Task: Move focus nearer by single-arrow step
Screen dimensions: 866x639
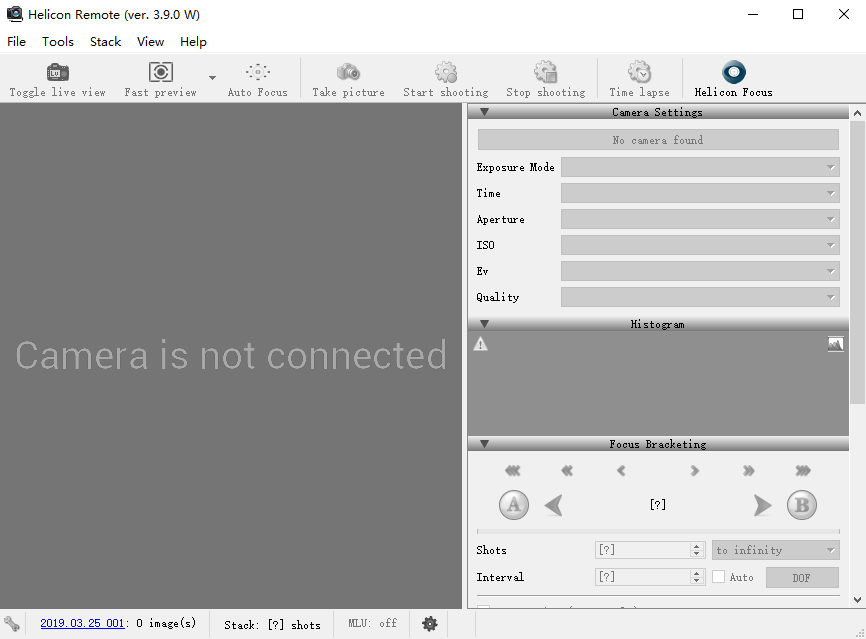Action: click(621, 471)
